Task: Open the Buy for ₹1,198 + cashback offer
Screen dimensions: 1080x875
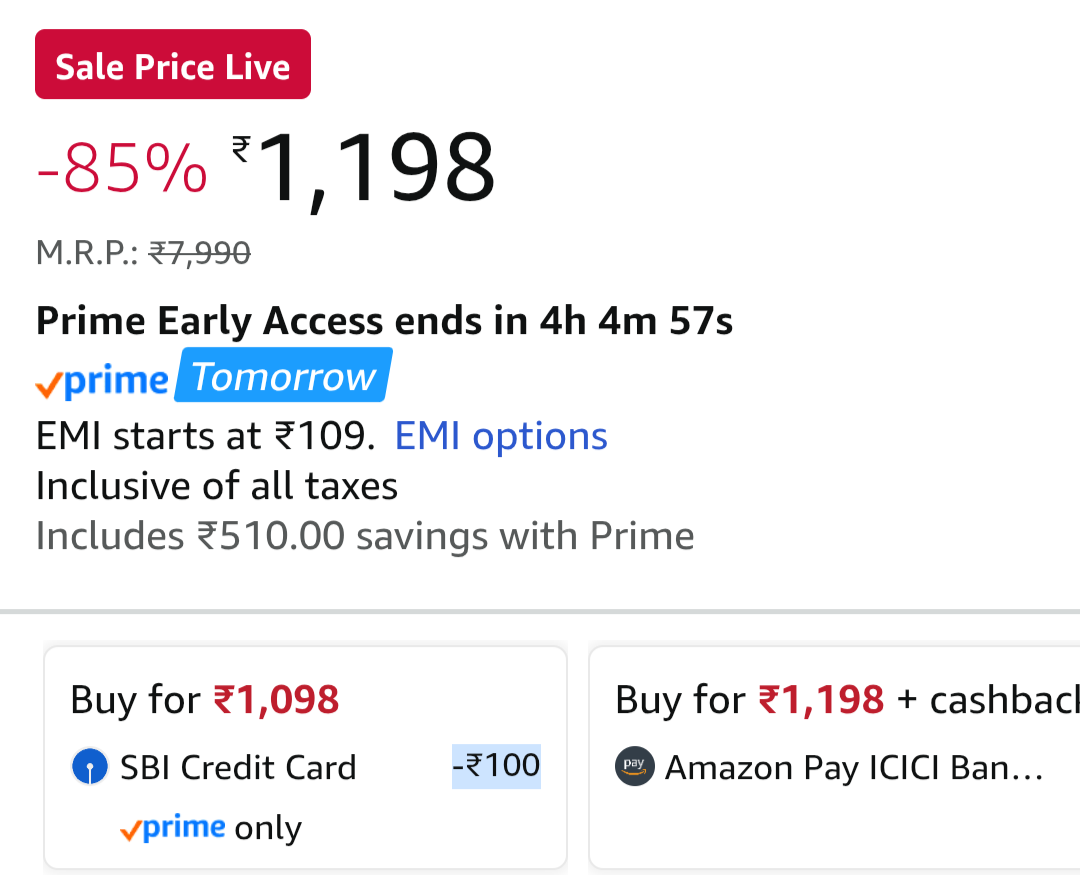Action: (840, 700)
